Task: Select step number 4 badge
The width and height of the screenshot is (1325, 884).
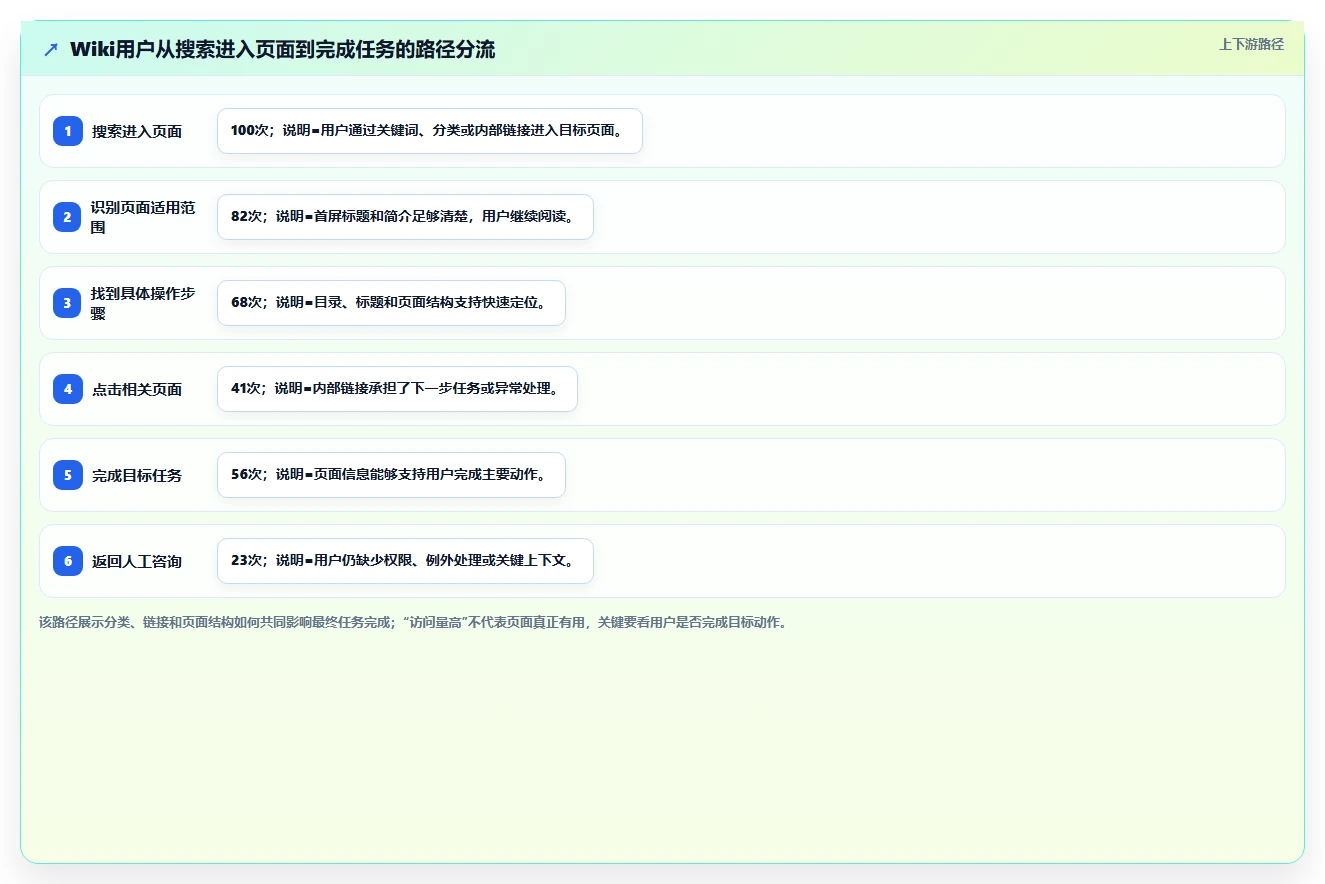Action: (68, 389)
